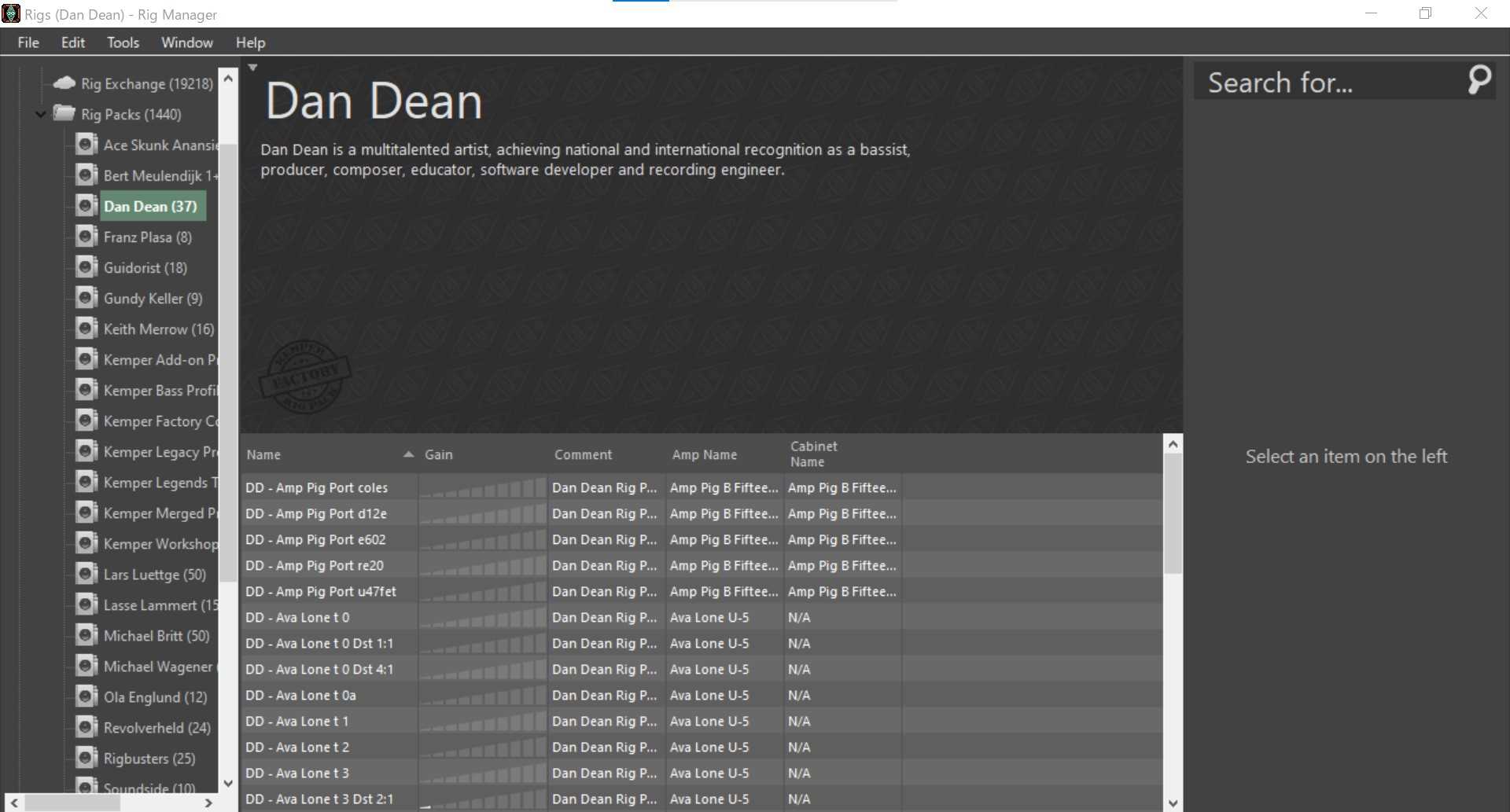Click the Bert Meulendijk pack icon
Screen dimensions: 1510x812
tap(87, 175)
